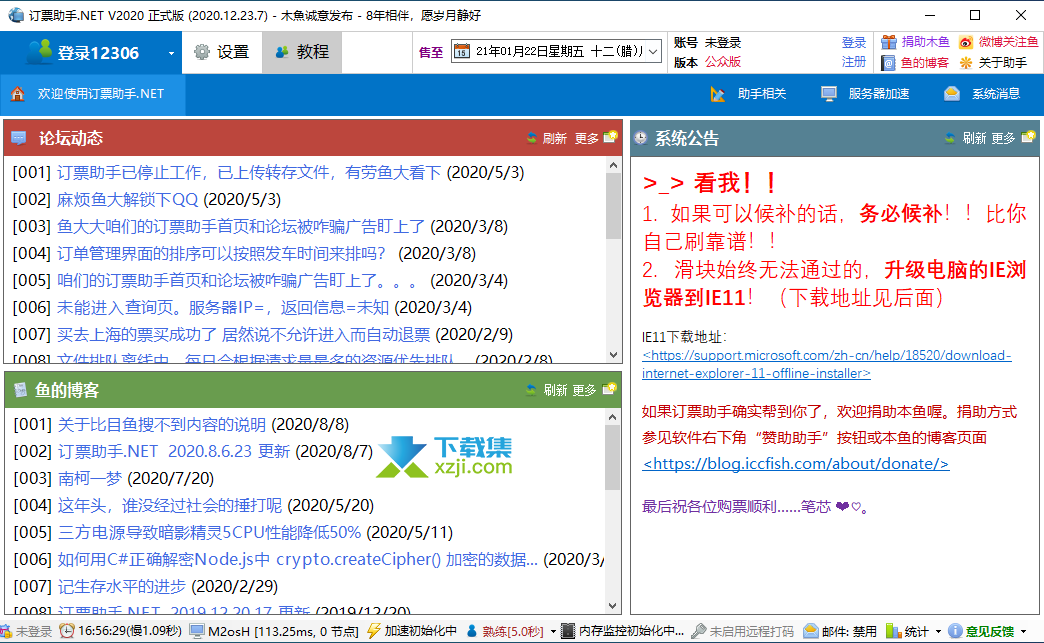Select the 欢迎使用订票助手.NET tab

coord(93,94)
